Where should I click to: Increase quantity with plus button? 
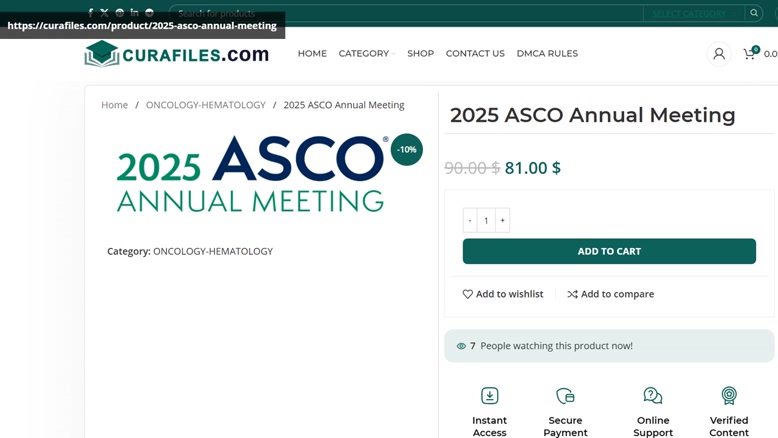click(x=502, y=220)
